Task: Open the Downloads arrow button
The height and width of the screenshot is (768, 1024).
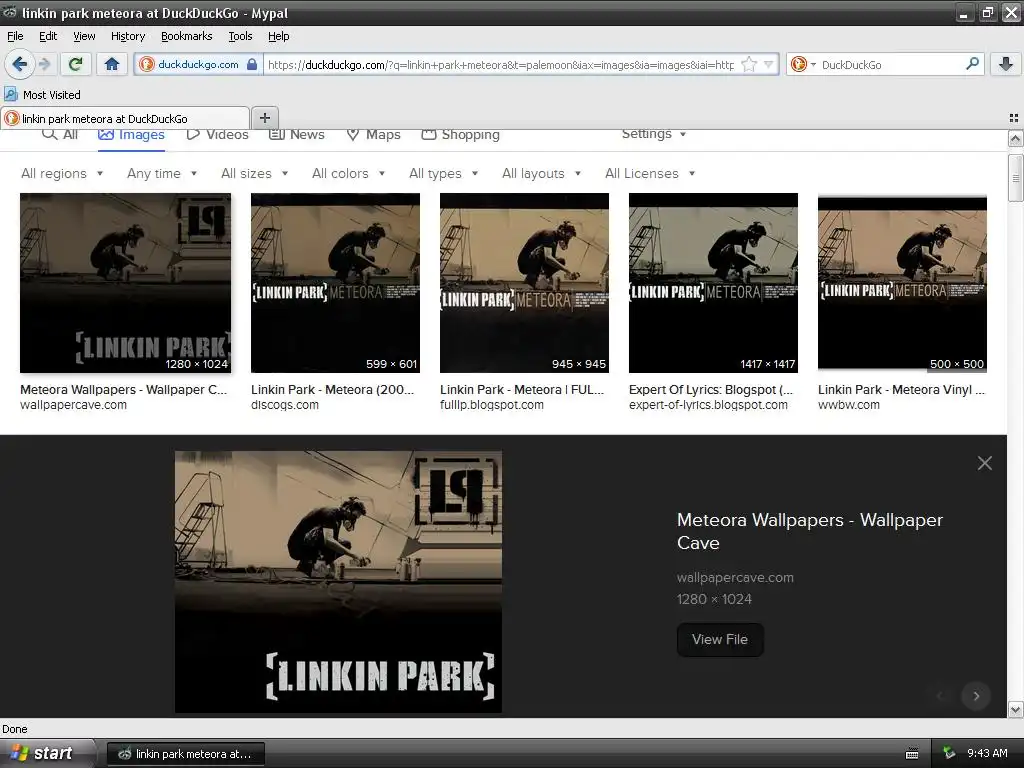Action: [1006, 64]
